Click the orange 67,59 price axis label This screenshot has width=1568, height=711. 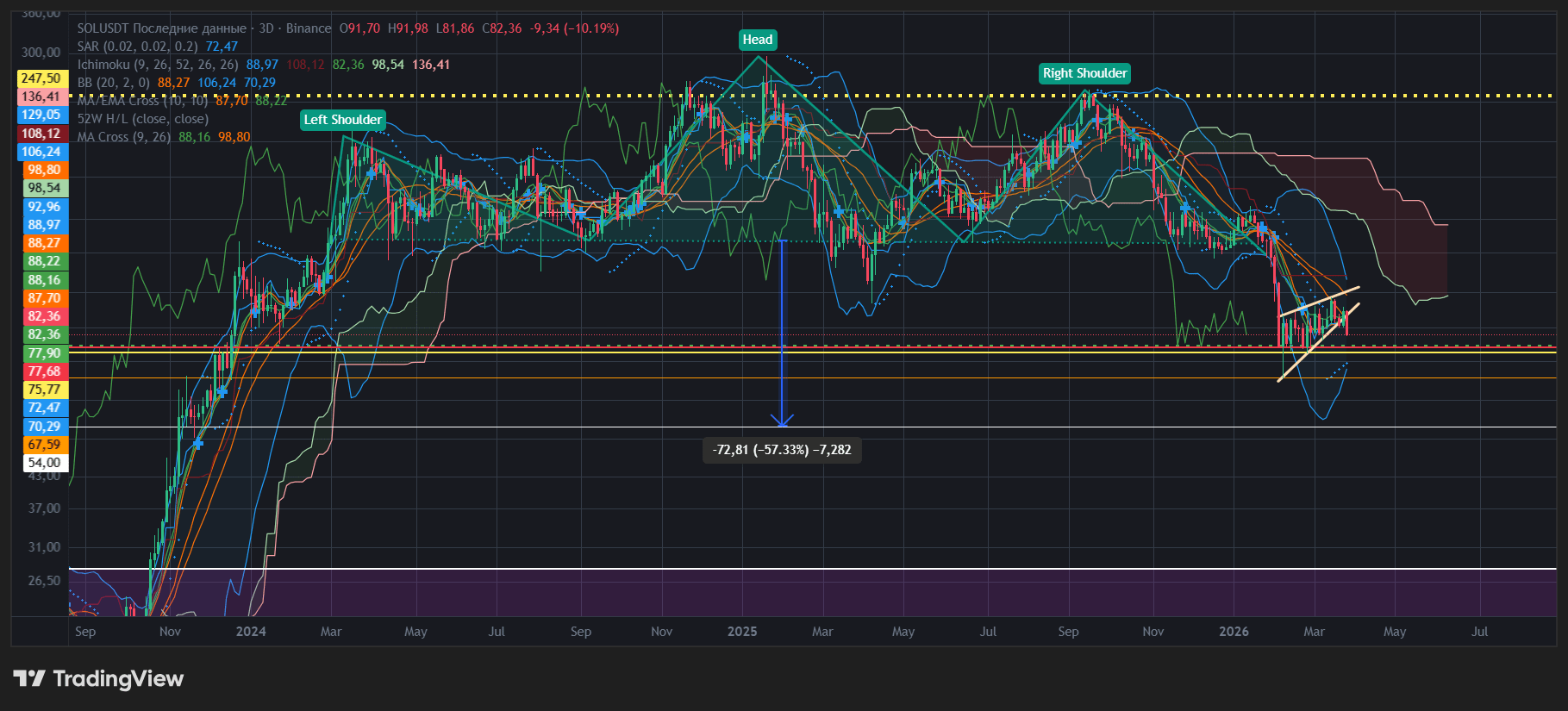tap(43, 445)
